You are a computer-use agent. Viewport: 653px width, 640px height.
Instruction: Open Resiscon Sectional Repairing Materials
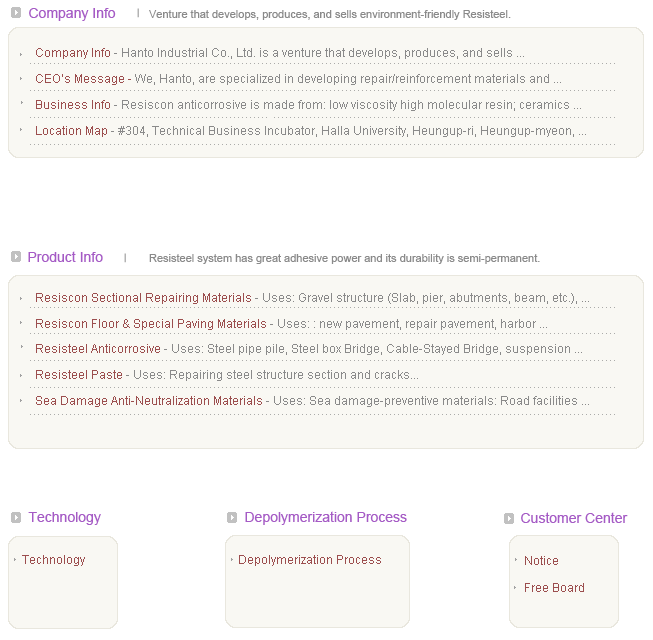[x=143, y=298]
